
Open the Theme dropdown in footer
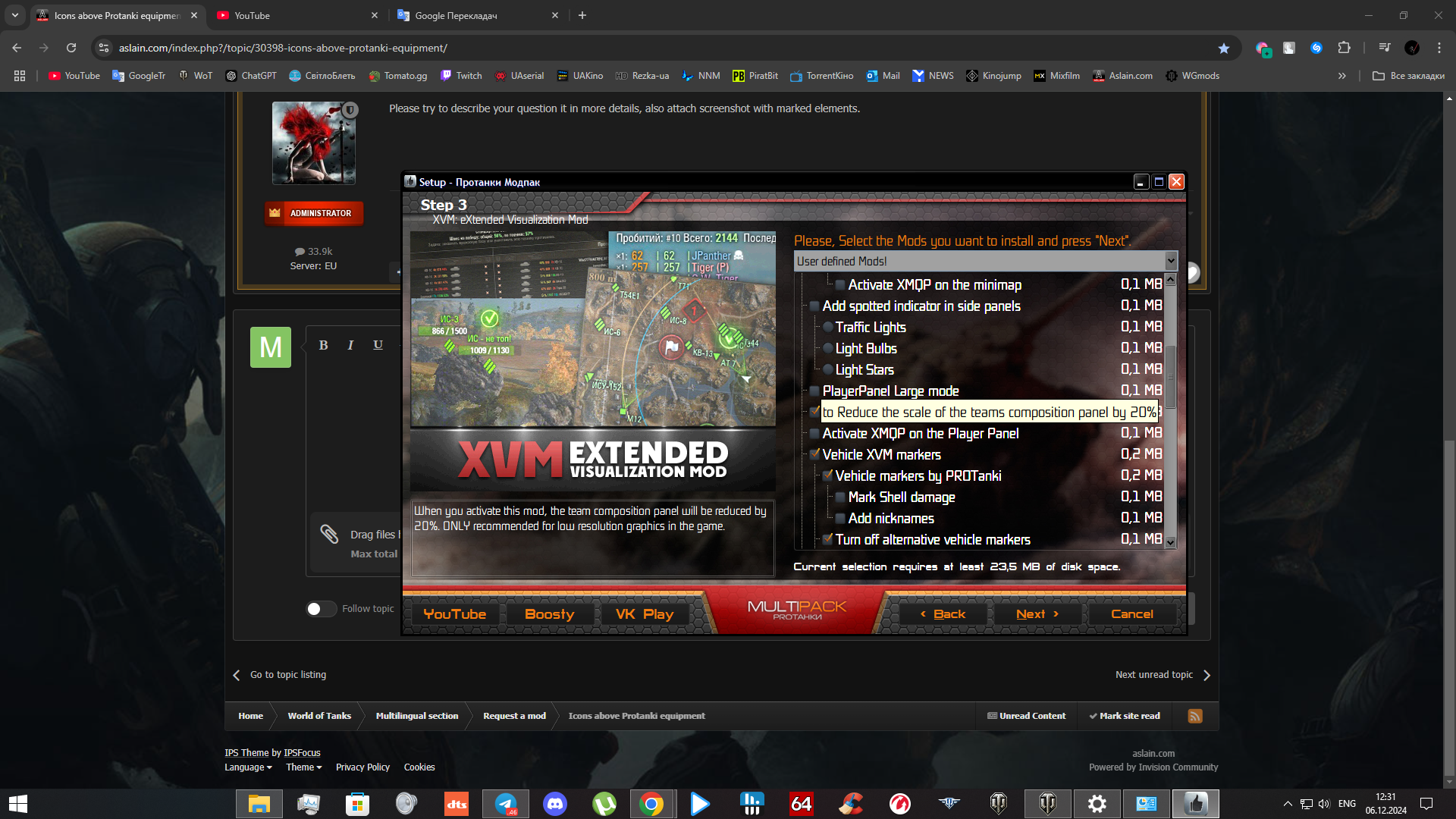303,767
